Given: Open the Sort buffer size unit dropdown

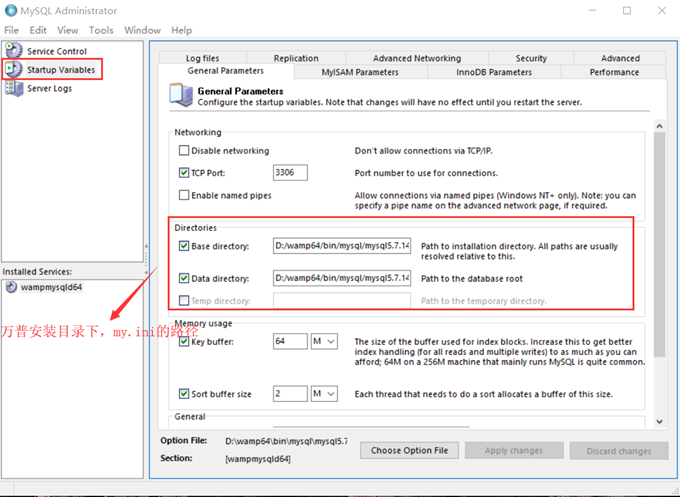Looking at the screenshot, I should [324, 394].
